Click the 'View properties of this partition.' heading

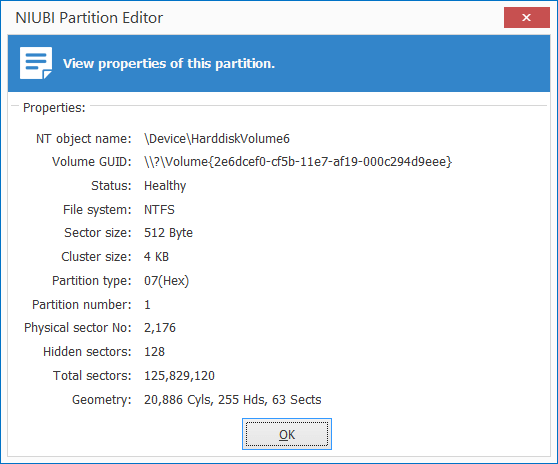coord(169,63)
